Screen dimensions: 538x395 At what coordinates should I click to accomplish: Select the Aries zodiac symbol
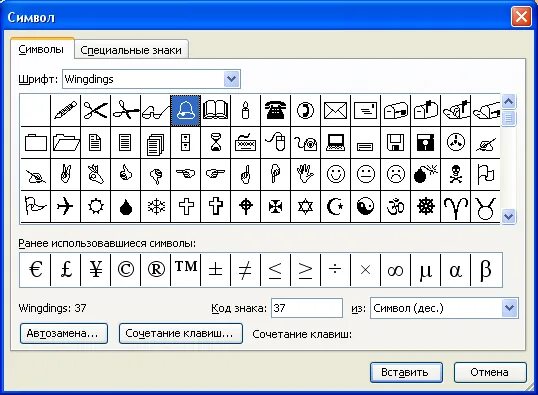(x=455, y=207)
